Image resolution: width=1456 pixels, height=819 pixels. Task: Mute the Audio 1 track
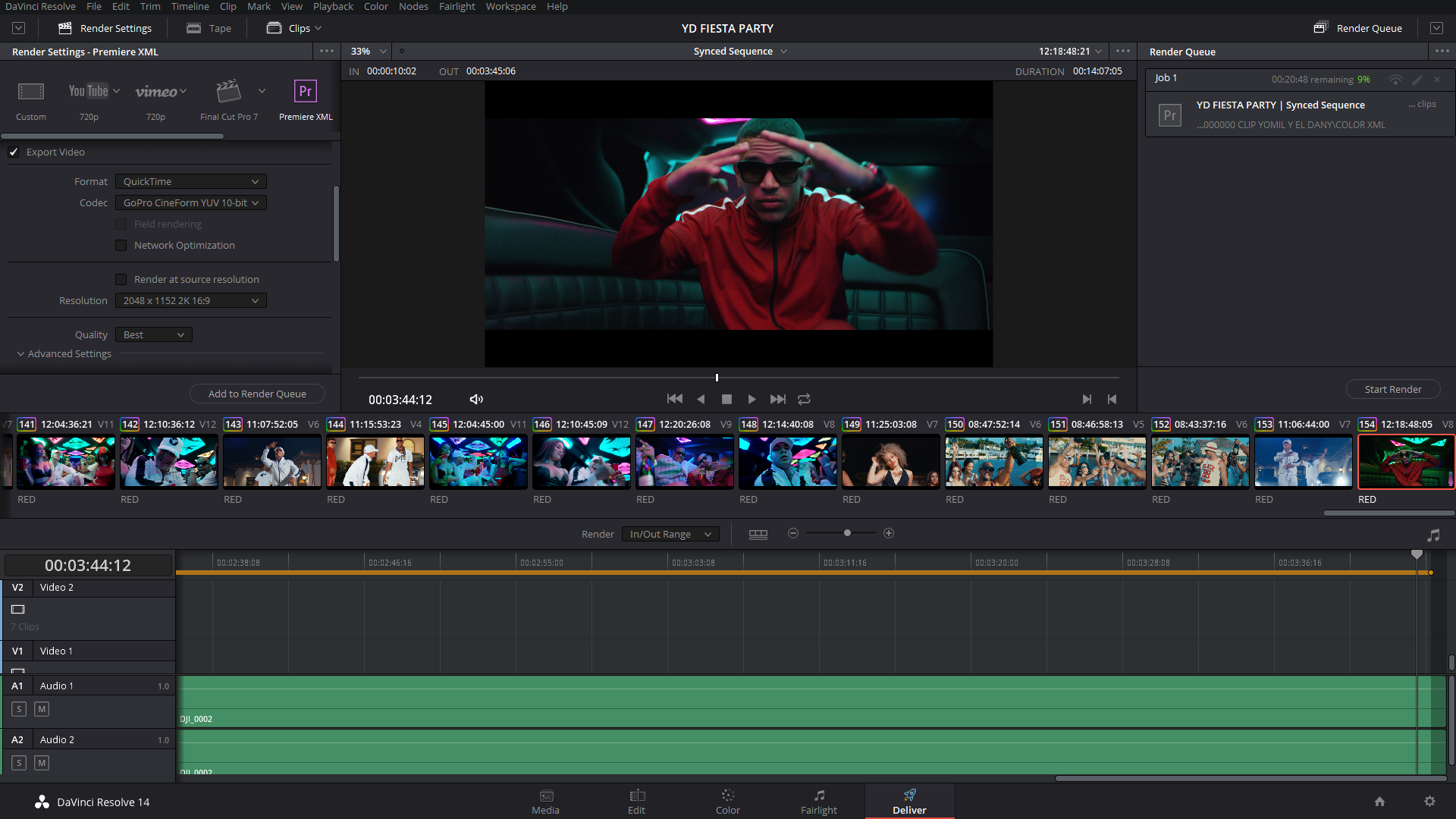click(x=42, y=709)
